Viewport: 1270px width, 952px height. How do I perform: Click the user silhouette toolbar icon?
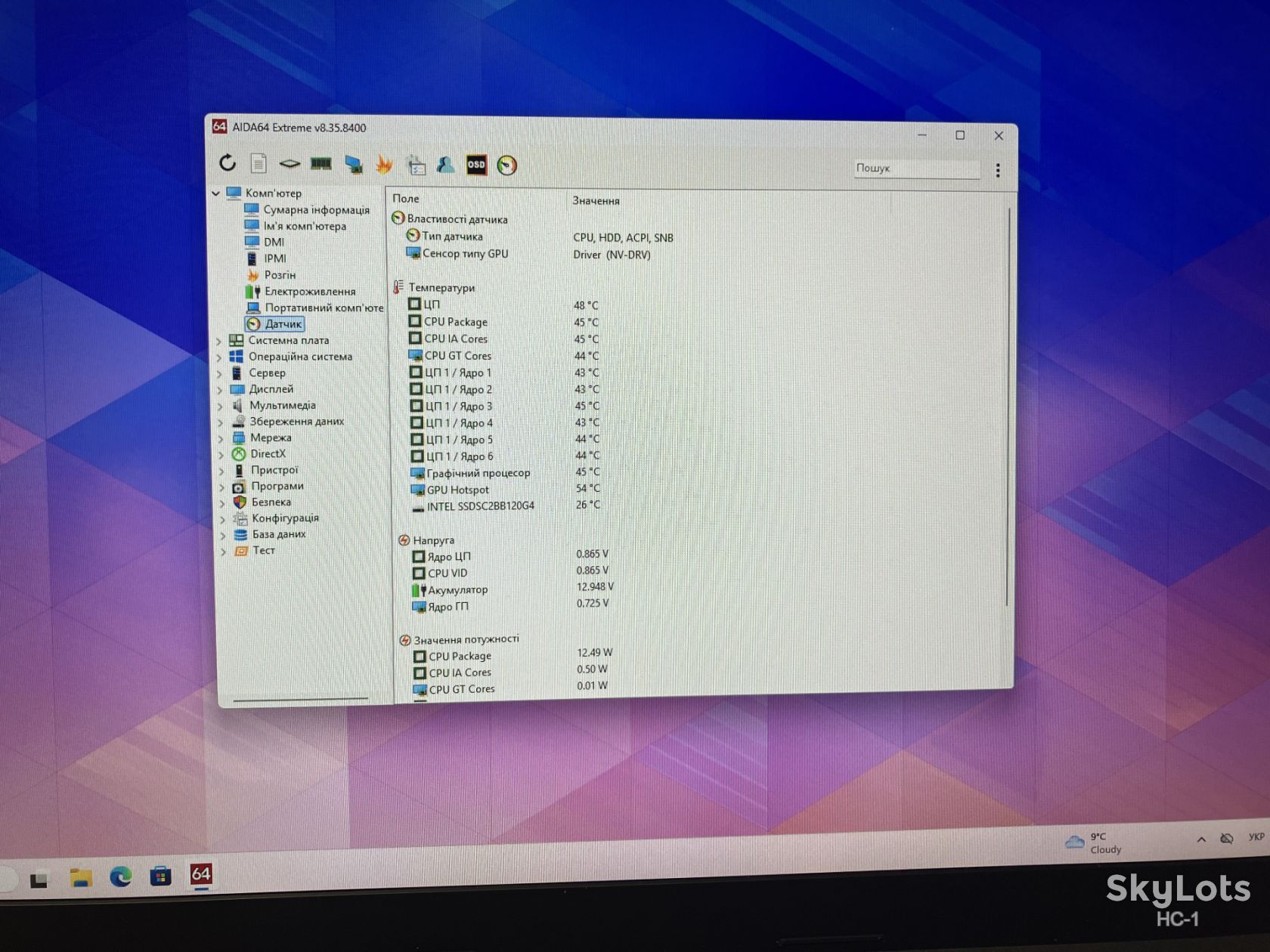click(x=445, y=165)
